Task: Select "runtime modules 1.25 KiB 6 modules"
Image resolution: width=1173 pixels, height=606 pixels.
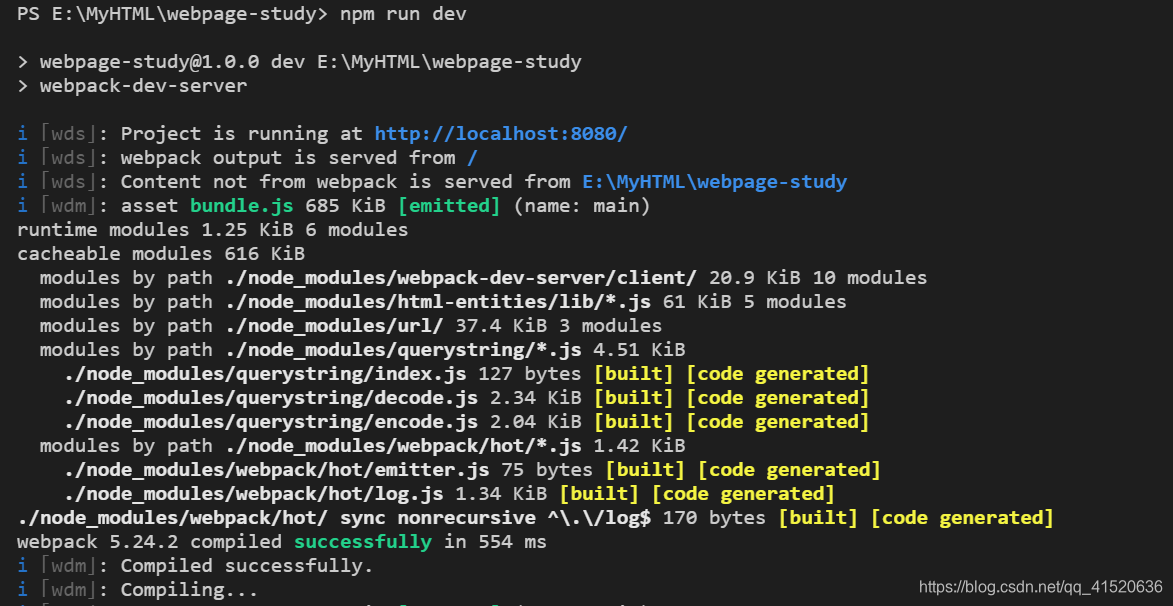Action: 212,230
